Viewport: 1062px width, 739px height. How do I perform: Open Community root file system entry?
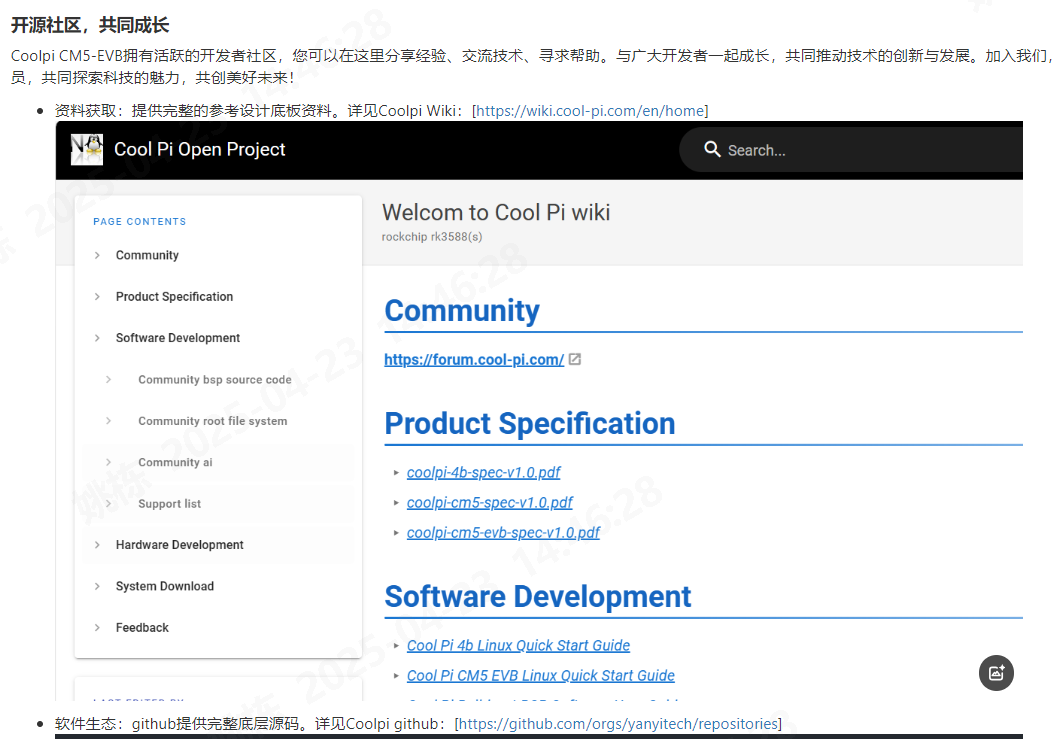tap(212, 421)
